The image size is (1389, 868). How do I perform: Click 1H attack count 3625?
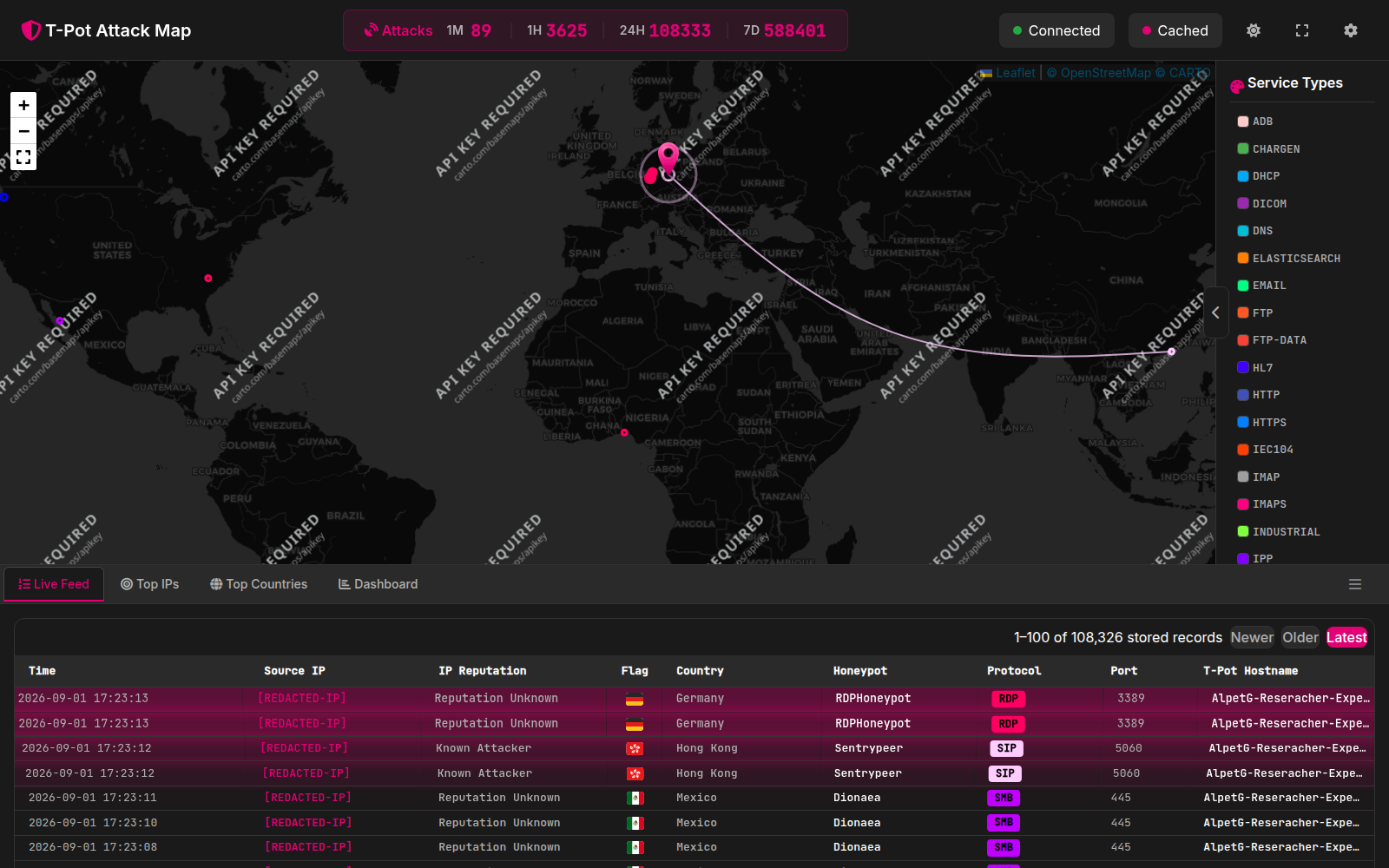click(566, 30)
